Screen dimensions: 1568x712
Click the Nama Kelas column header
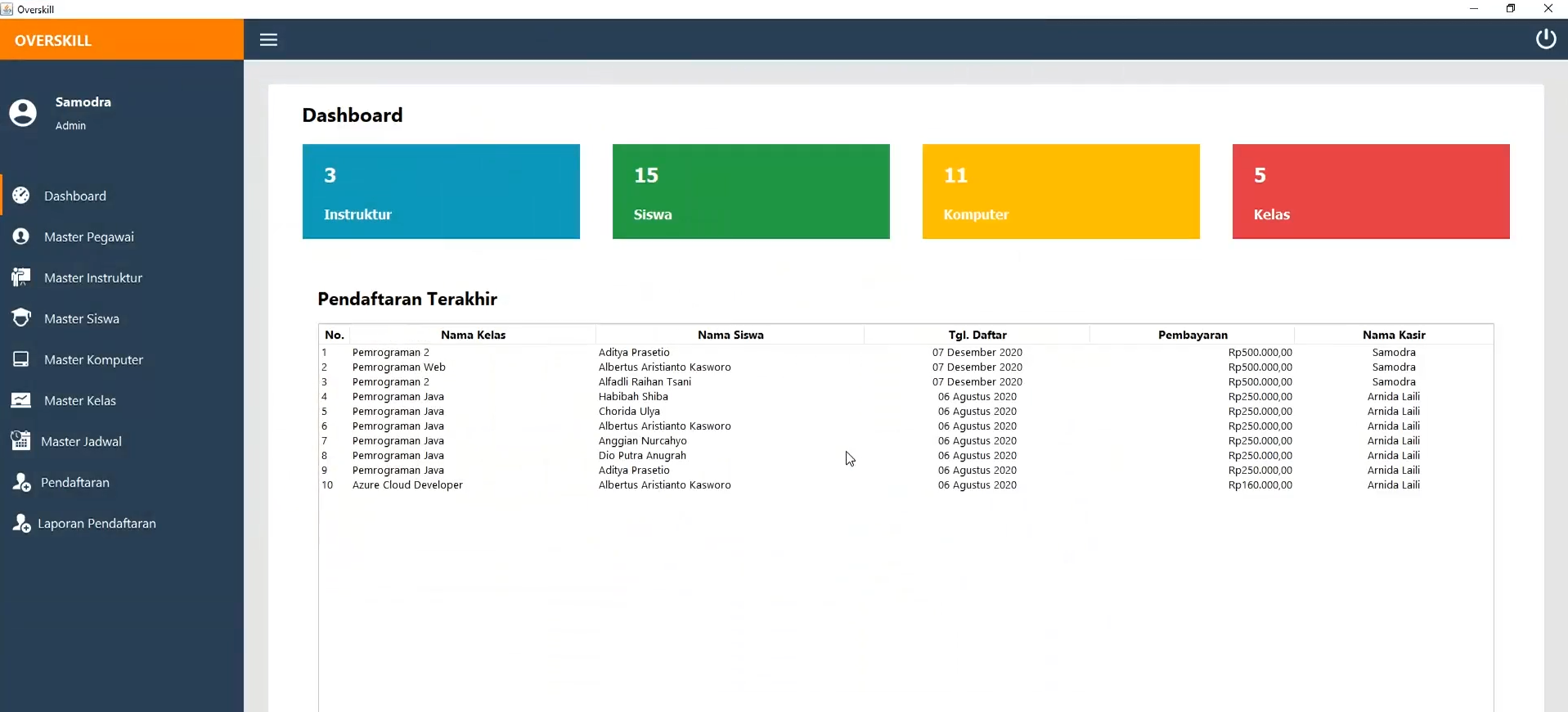pos(473,335)
